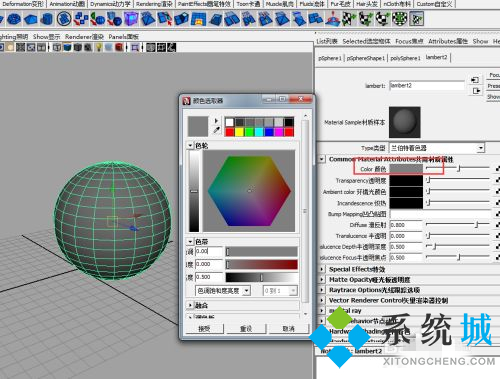Click the eyedropper in color picker
This screenshot has height=379, width=500.
217,130
